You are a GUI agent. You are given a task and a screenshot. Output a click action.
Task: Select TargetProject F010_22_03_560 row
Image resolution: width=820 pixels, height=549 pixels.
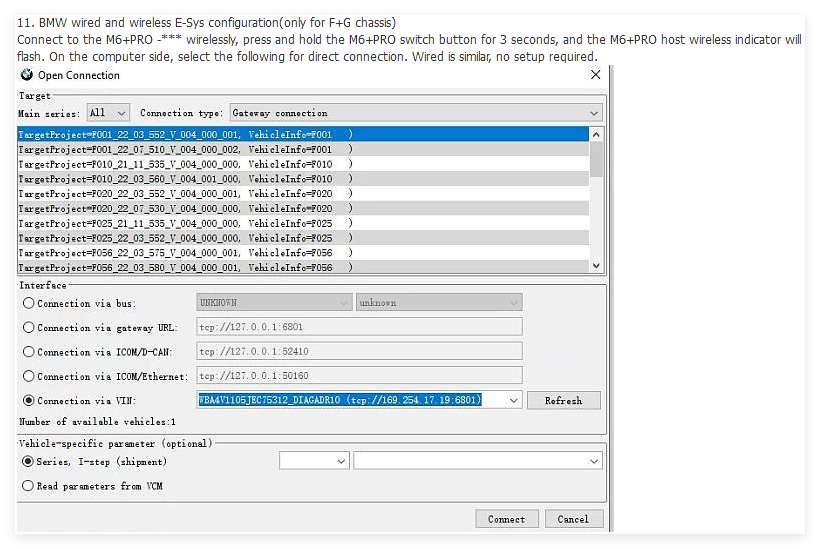point(303,179)
